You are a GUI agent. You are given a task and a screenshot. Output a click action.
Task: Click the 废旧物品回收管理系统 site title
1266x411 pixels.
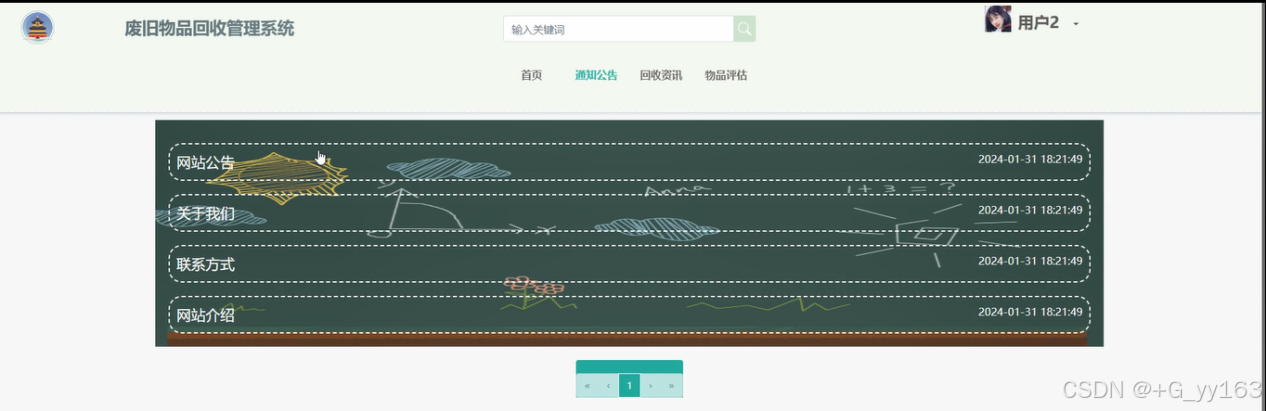pos(209,29)
